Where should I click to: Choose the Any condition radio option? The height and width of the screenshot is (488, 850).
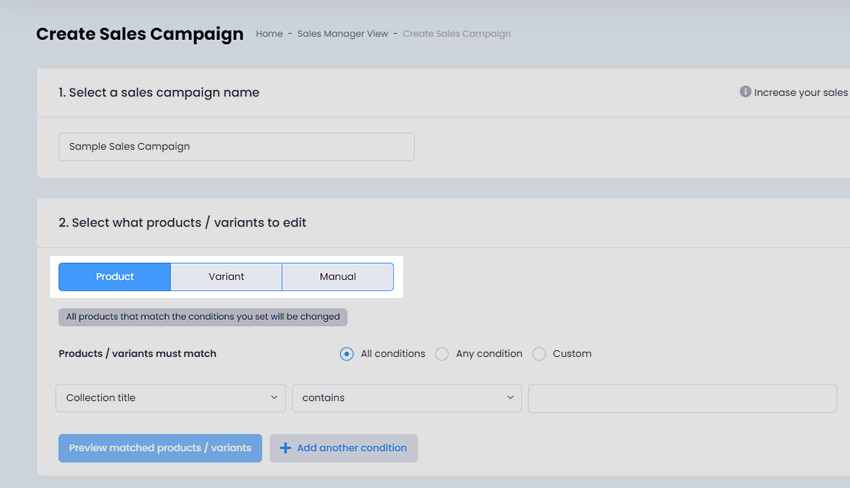coord(442,354)
